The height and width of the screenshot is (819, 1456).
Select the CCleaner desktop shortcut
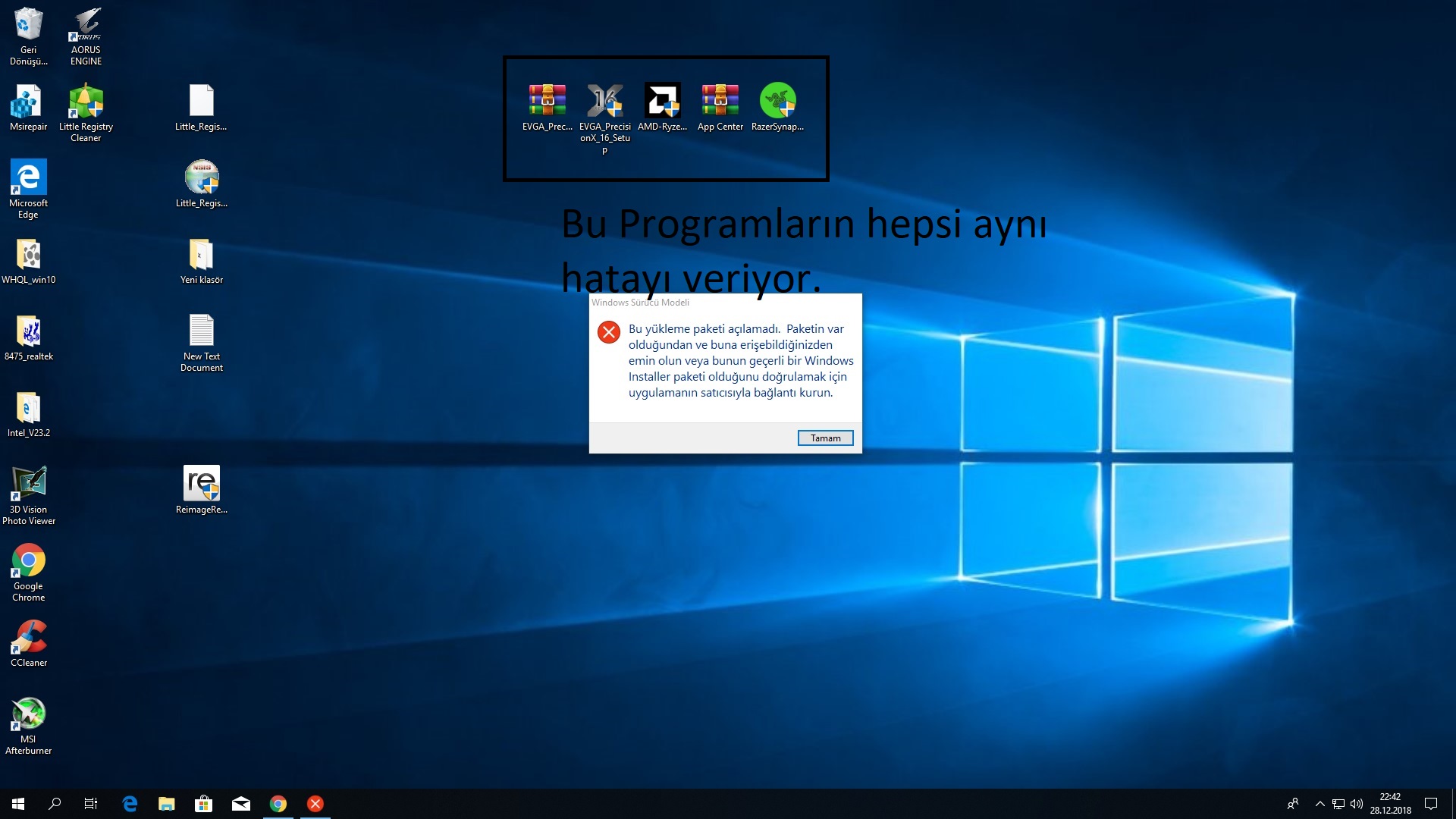[29, 642]
